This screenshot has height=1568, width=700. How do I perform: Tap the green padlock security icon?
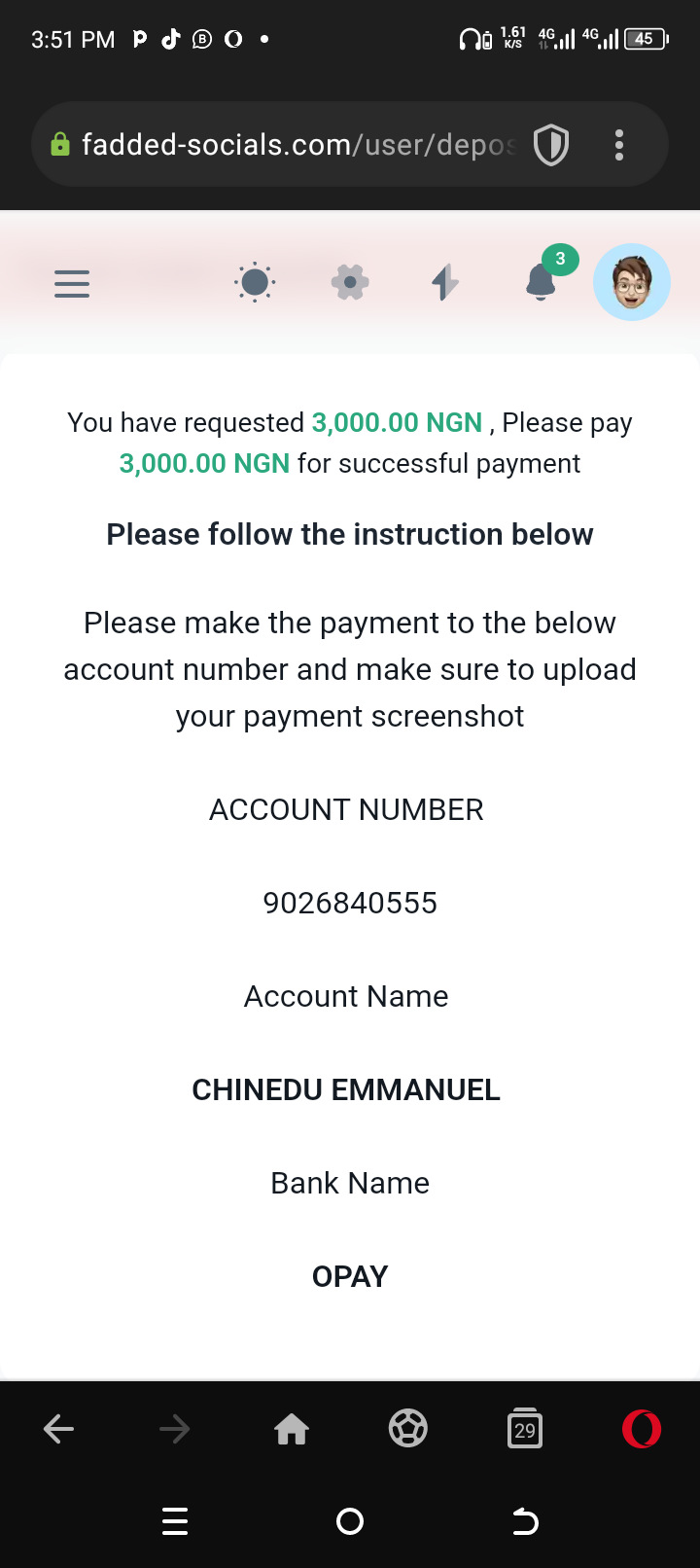coord(60,145)
